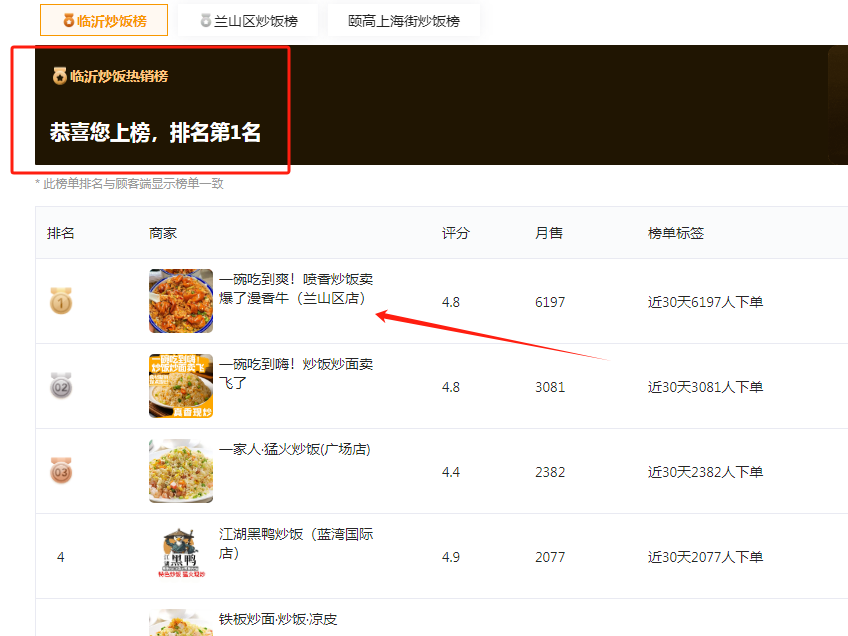Click the bronze medal icon for rank 3
The width and height of the screenshot is (848, 636).
(60, 472)
